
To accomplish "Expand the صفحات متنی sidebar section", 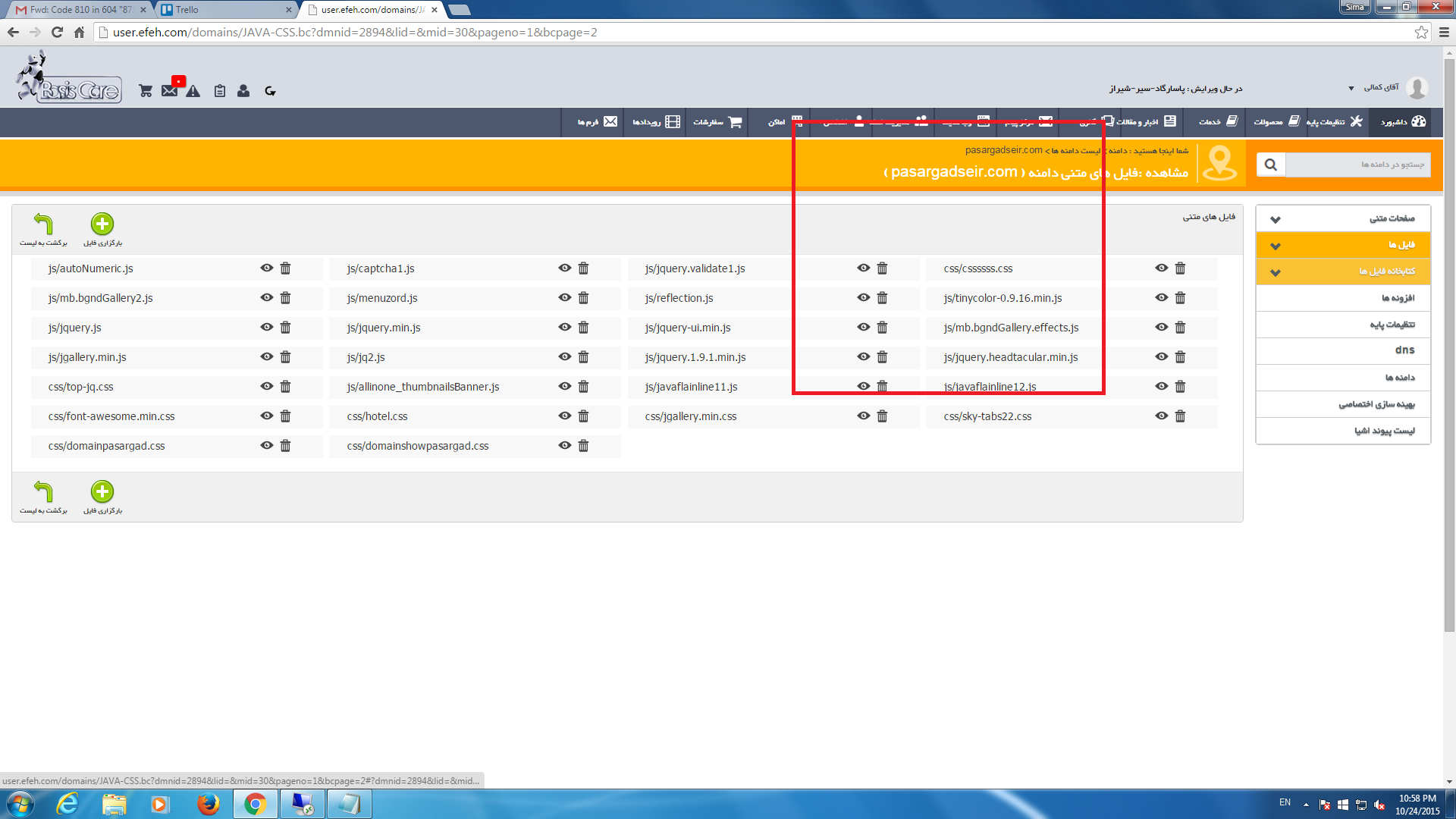I will [x=1343, y=219].
